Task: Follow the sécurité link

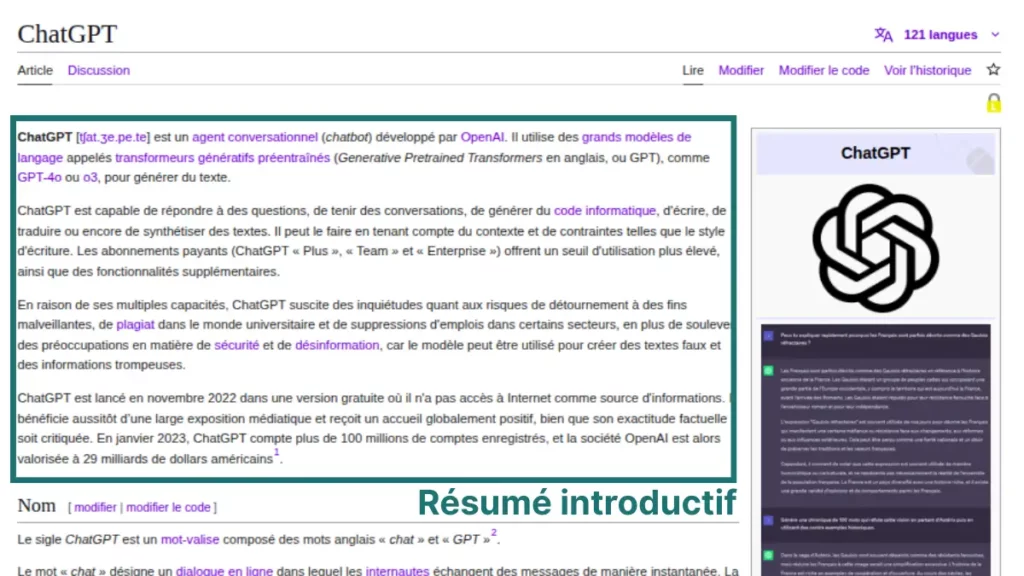Action: click(236, 345)
